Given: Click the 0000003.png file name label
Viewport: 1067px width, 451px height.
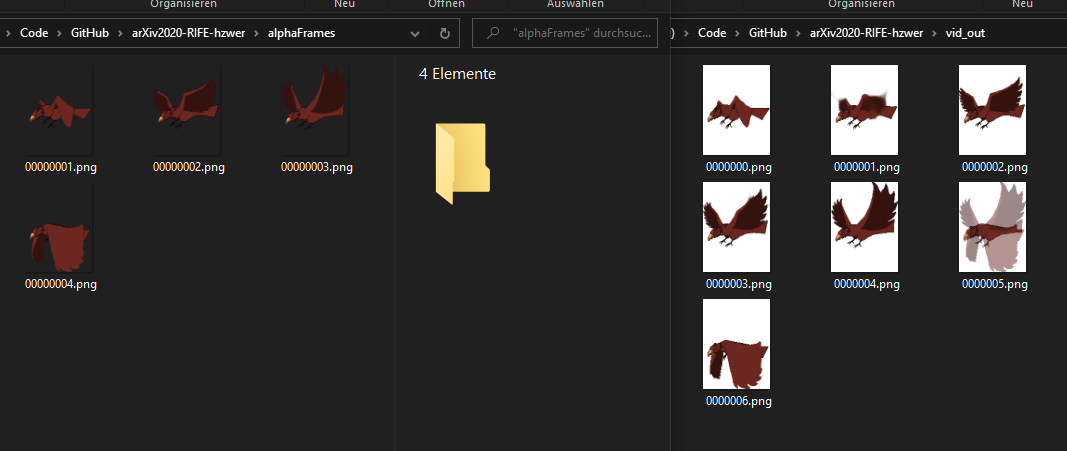Looking at the screenshot, I should 739,284.
